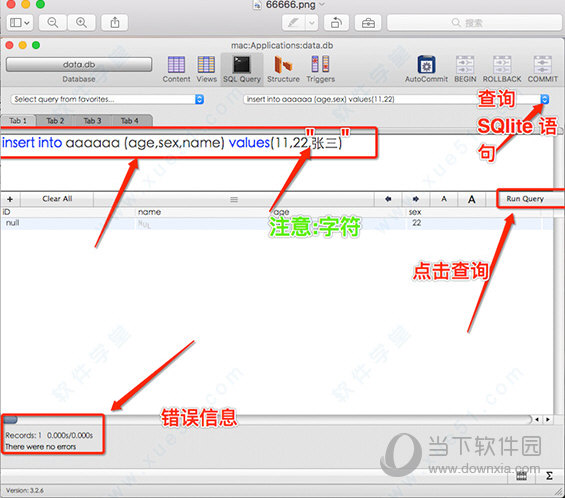Click the COMMIT transaction icon
Screen dimensions: 565x498
click(x=542, y=65)
